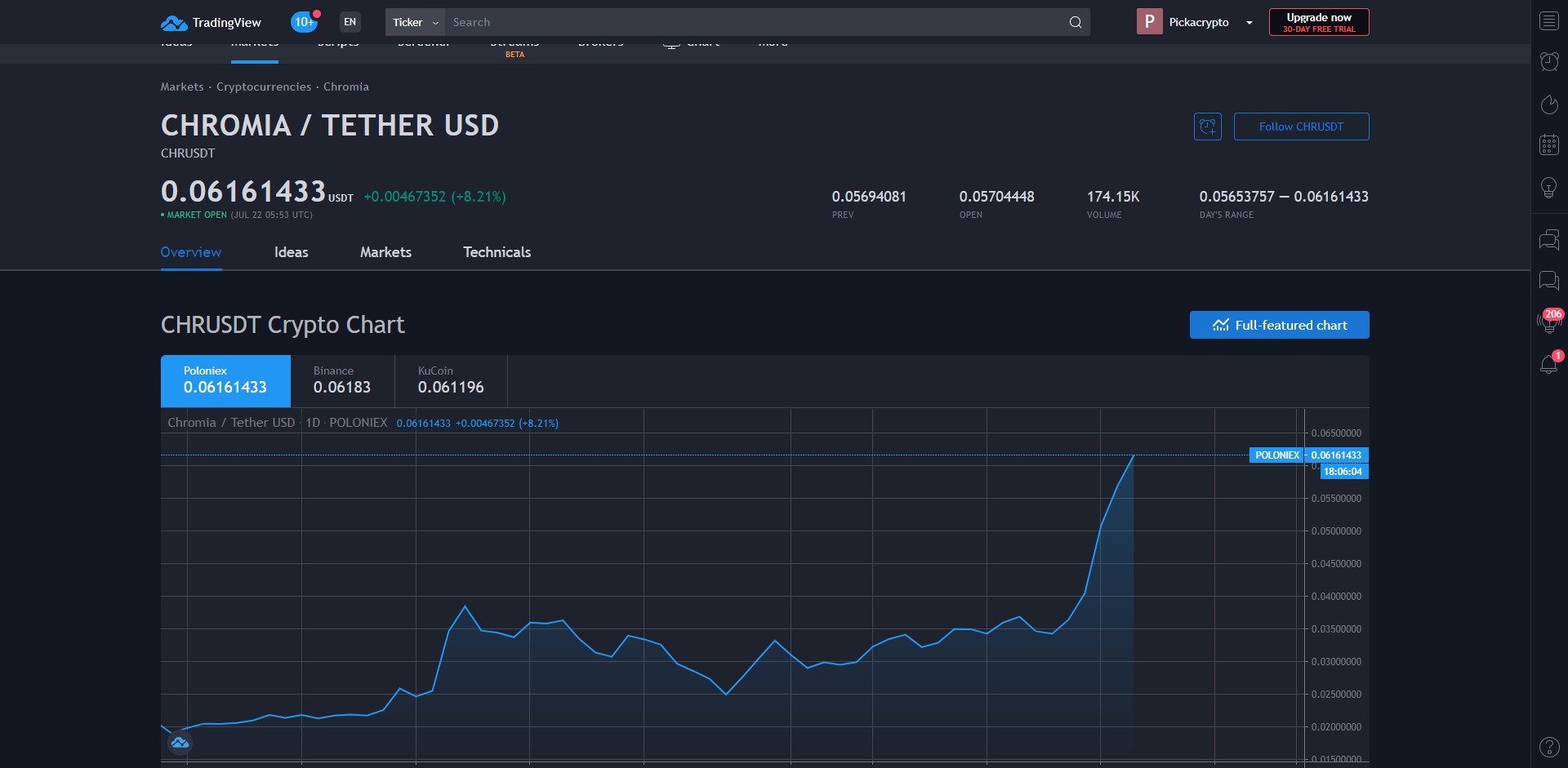Open the hotlists icon in sidebar
The height and width of the screenshot is (768, 1568).
coord(1548,104)
